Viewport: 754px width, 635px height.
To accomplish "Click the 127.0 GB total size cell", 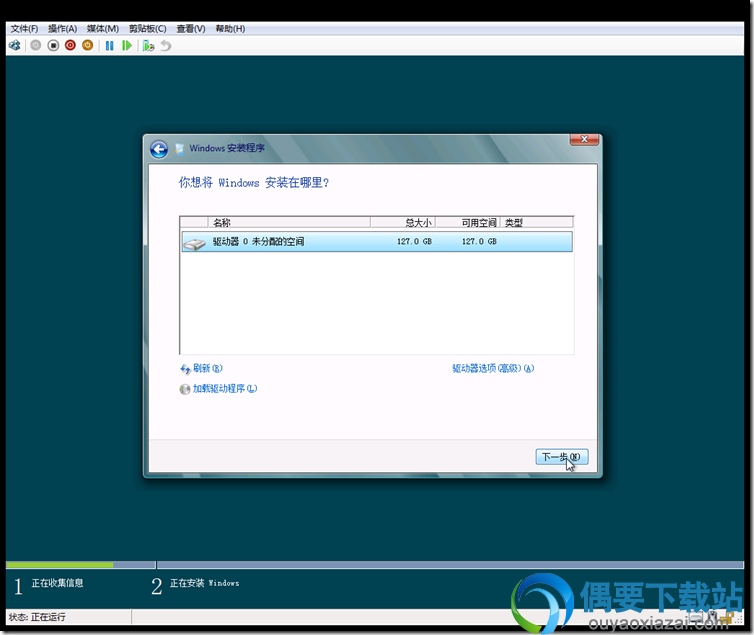I will click(415, 241).
